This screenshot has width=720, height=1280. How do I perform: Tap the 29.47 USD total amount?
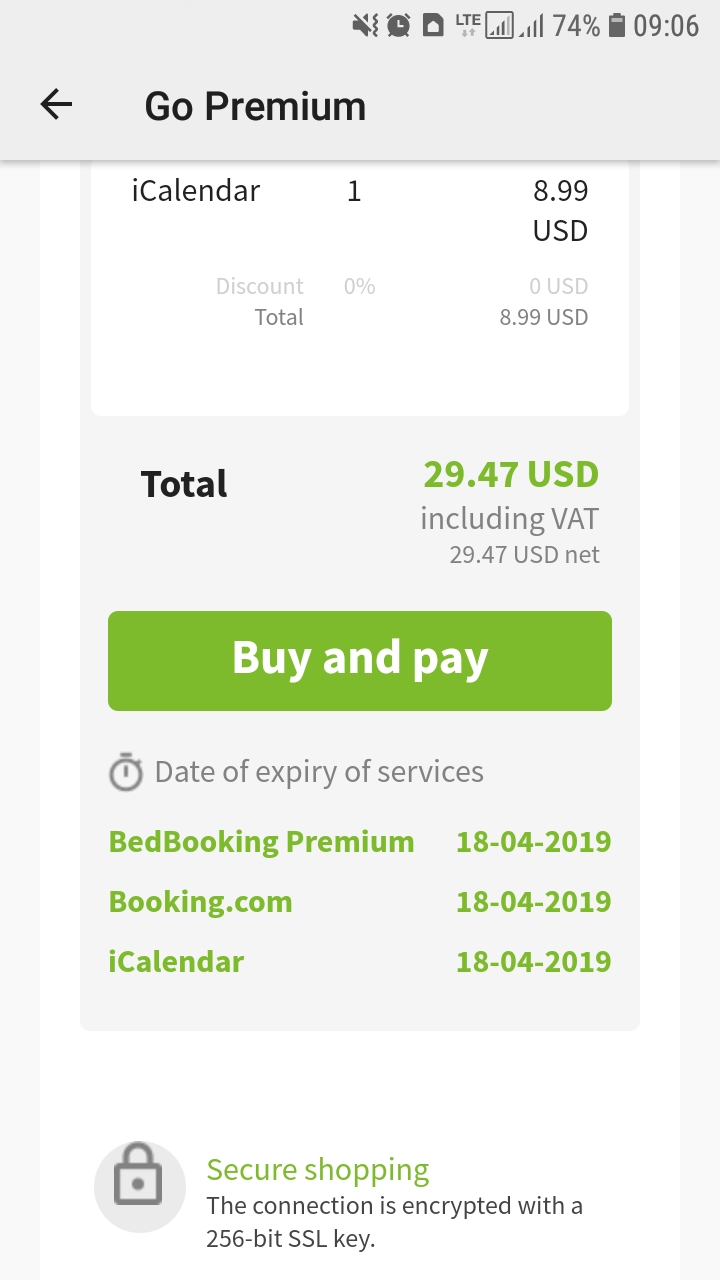point(511,474)
